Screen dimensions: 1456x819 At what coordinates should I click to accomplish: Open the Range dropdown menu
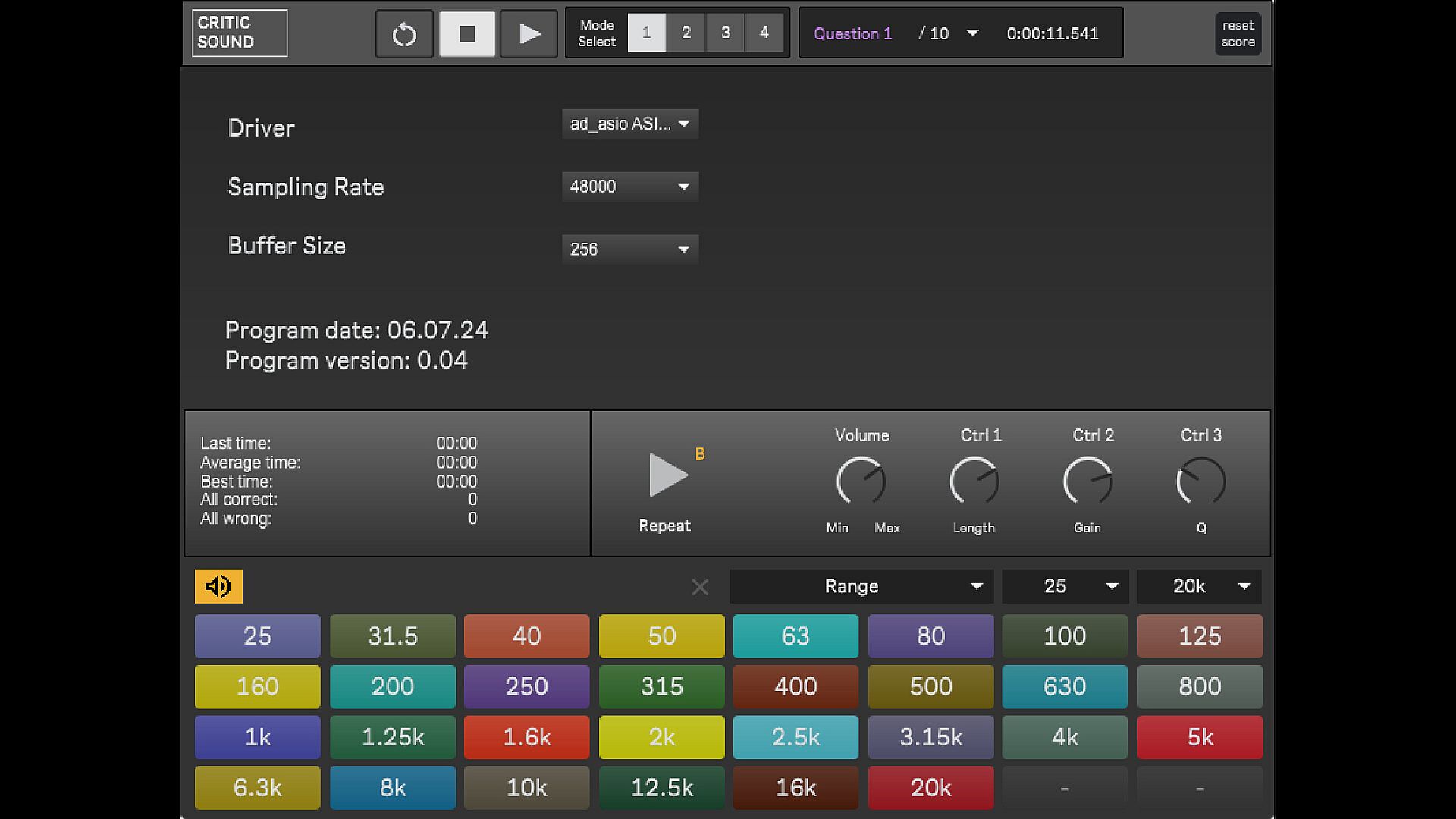(x=861, y=586)
